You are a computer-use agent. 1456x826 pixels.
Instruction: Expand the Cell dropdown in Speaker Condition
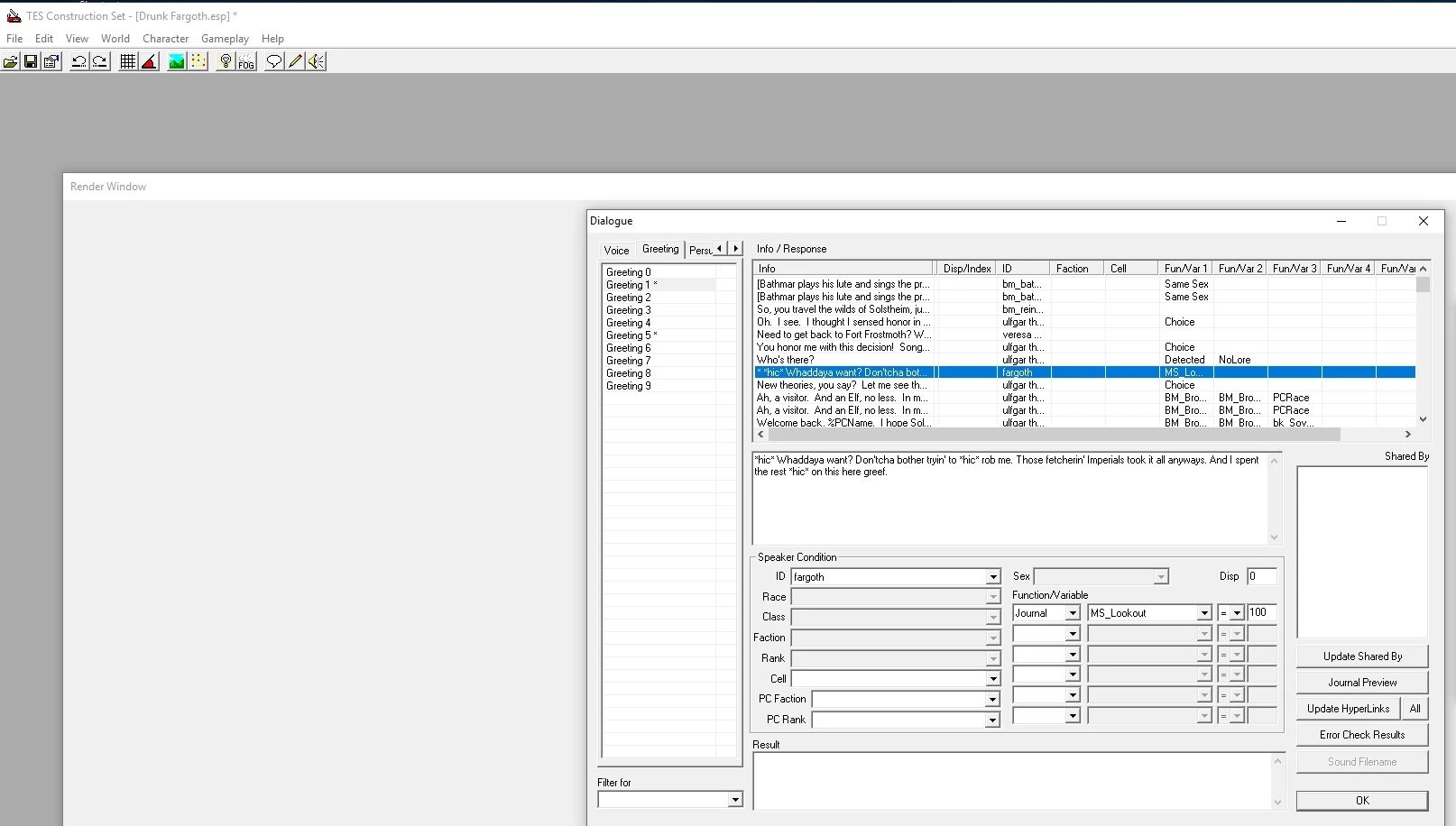(992, 679)
